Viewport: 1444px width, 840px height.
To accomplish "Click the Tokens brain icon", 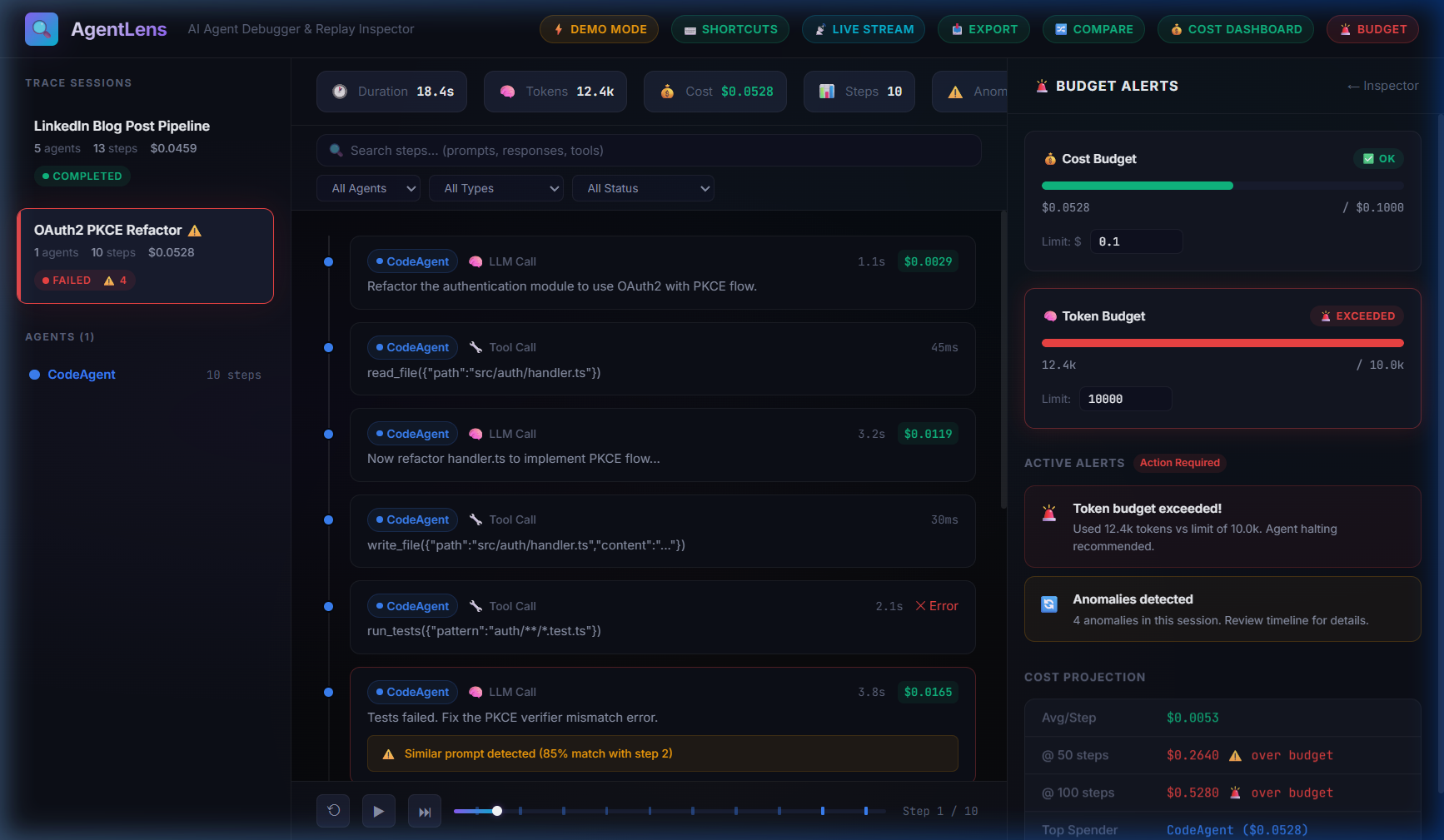I will click(507, 92).
